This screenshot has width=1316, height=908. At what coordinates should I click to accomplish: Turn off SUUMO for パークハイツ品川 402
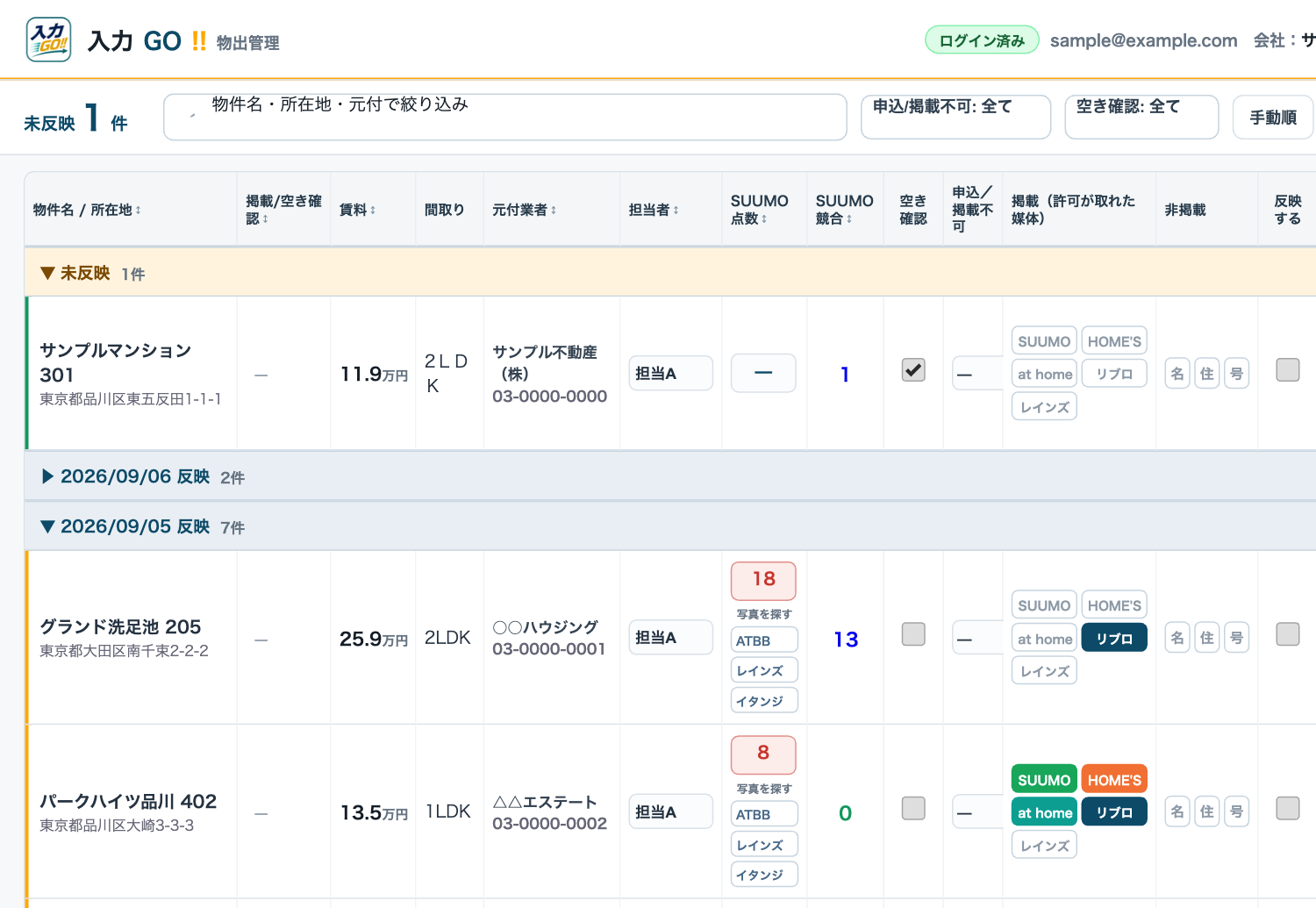coord(1044,780)
